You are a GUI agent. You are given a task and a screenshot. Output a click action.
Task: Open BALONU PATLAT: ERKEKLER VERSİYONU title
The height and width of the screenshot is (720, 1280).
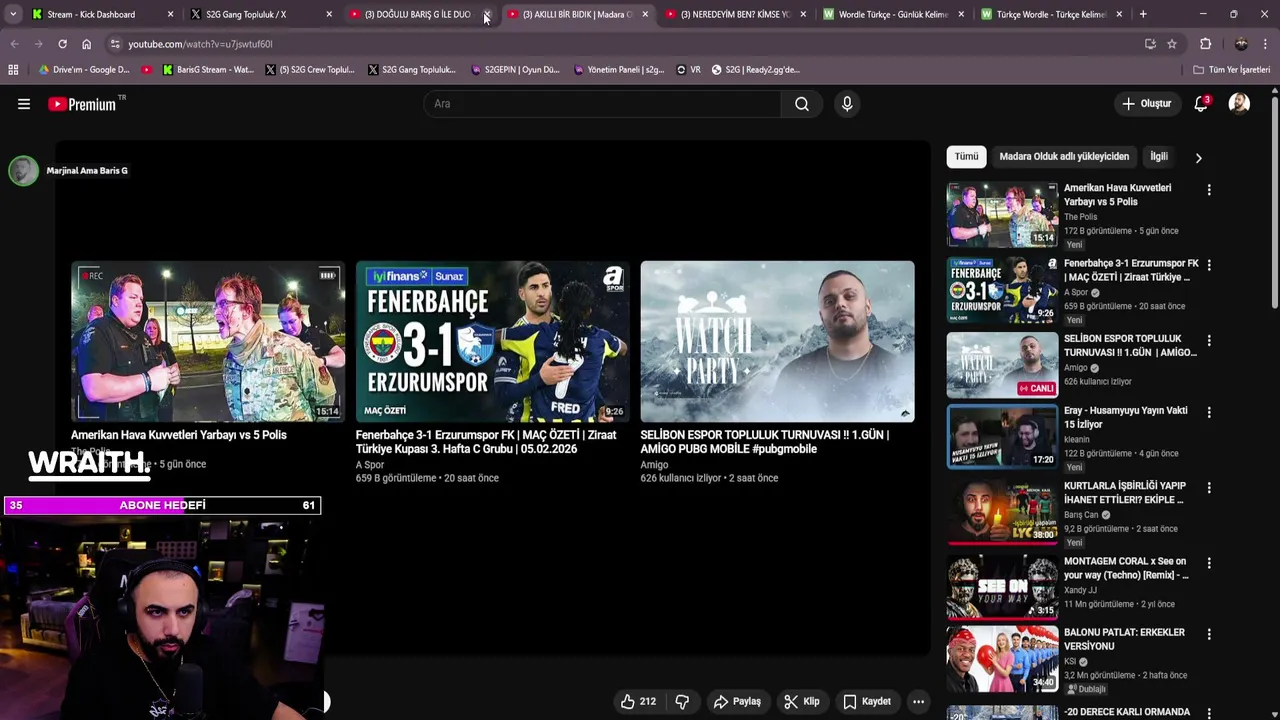[x=1124, y=639]
